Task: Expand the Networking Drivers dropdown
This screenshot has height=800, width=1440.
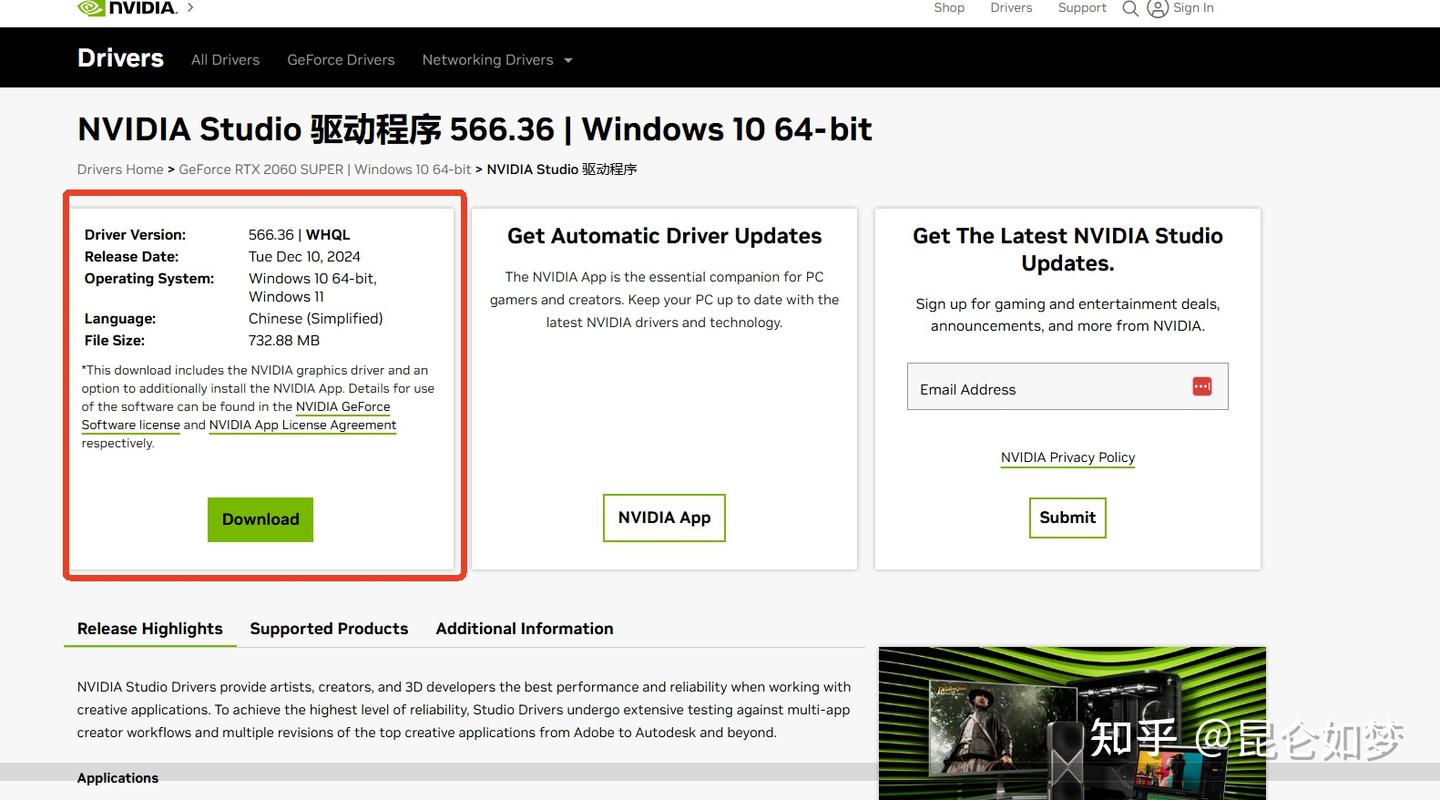Action: point(497,59)
